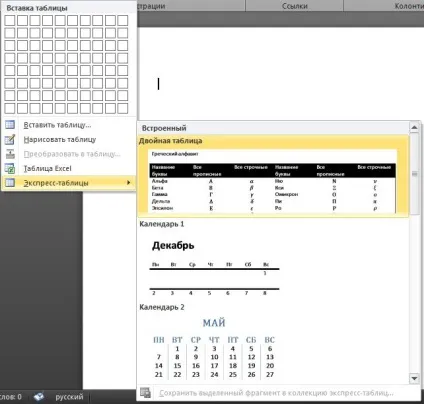Click the Экспресс-таблицы icon

point(10,183)
